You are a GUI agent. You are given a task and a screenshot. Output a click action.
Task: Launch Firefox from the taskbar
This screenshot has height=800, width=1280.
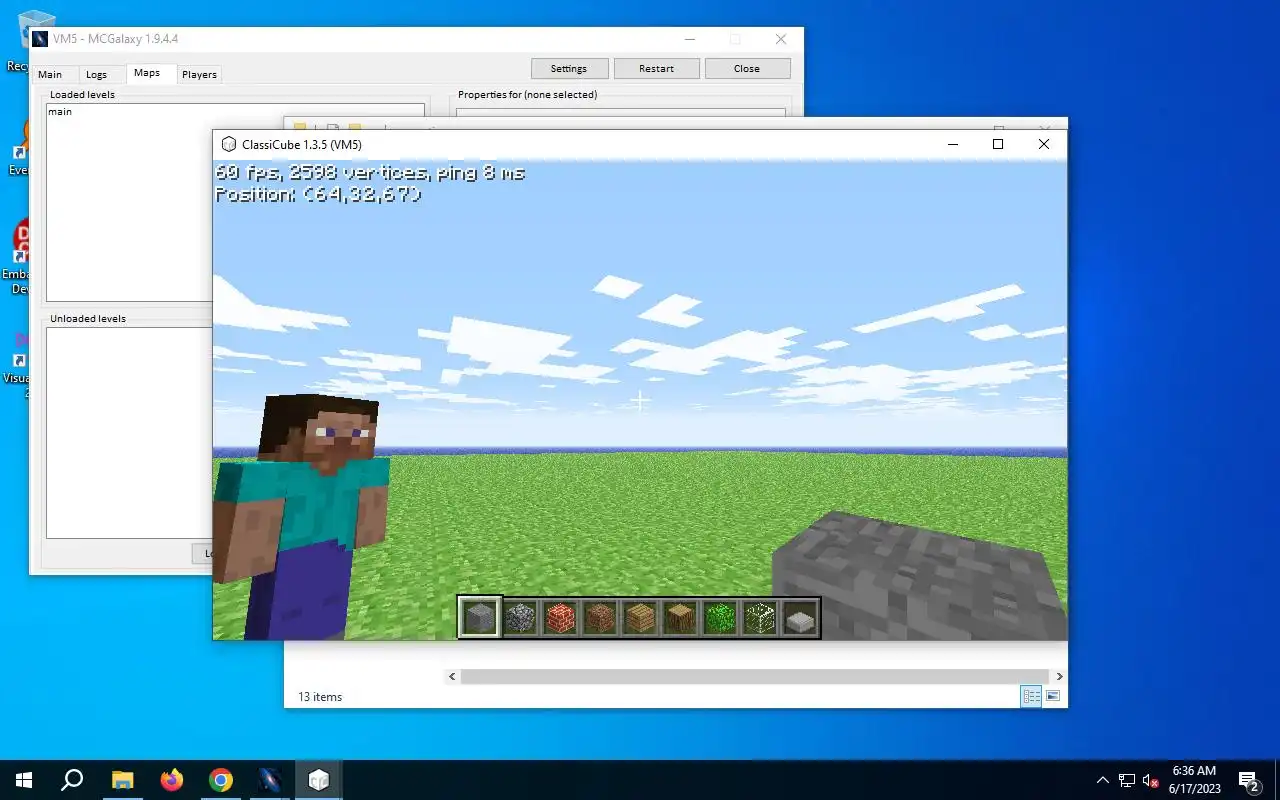pyautogui.click(x=172, y=780)
